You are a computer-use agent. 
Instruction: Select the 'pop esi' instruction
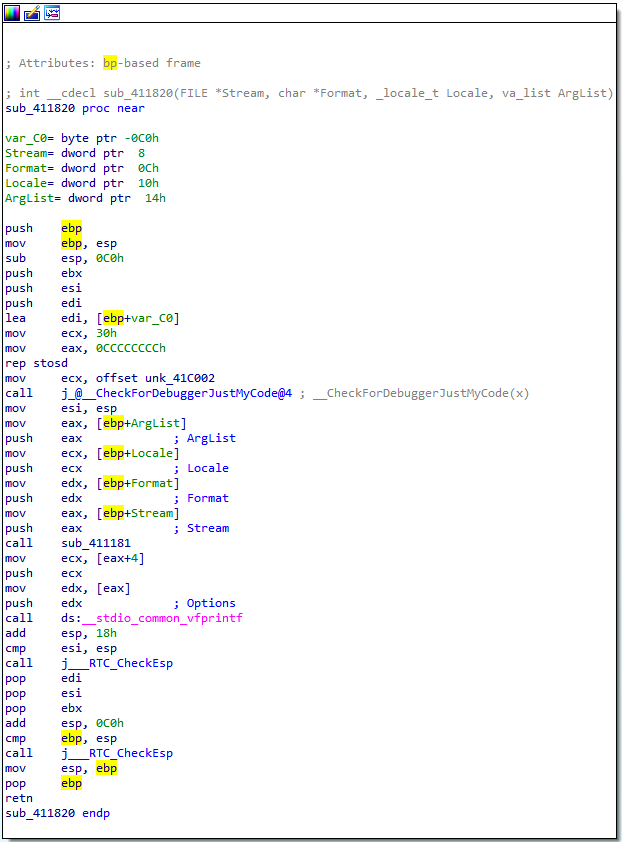pos(44,694)
